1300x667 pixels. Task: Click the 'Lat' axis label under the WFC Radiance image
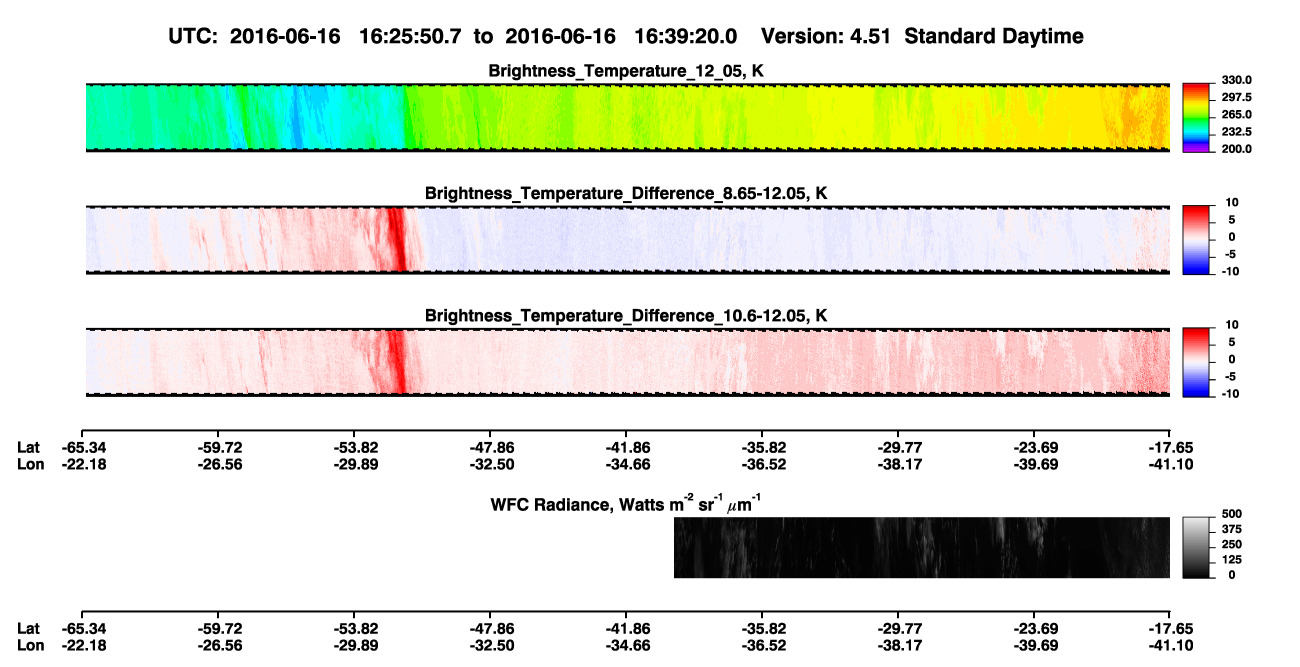28,628
